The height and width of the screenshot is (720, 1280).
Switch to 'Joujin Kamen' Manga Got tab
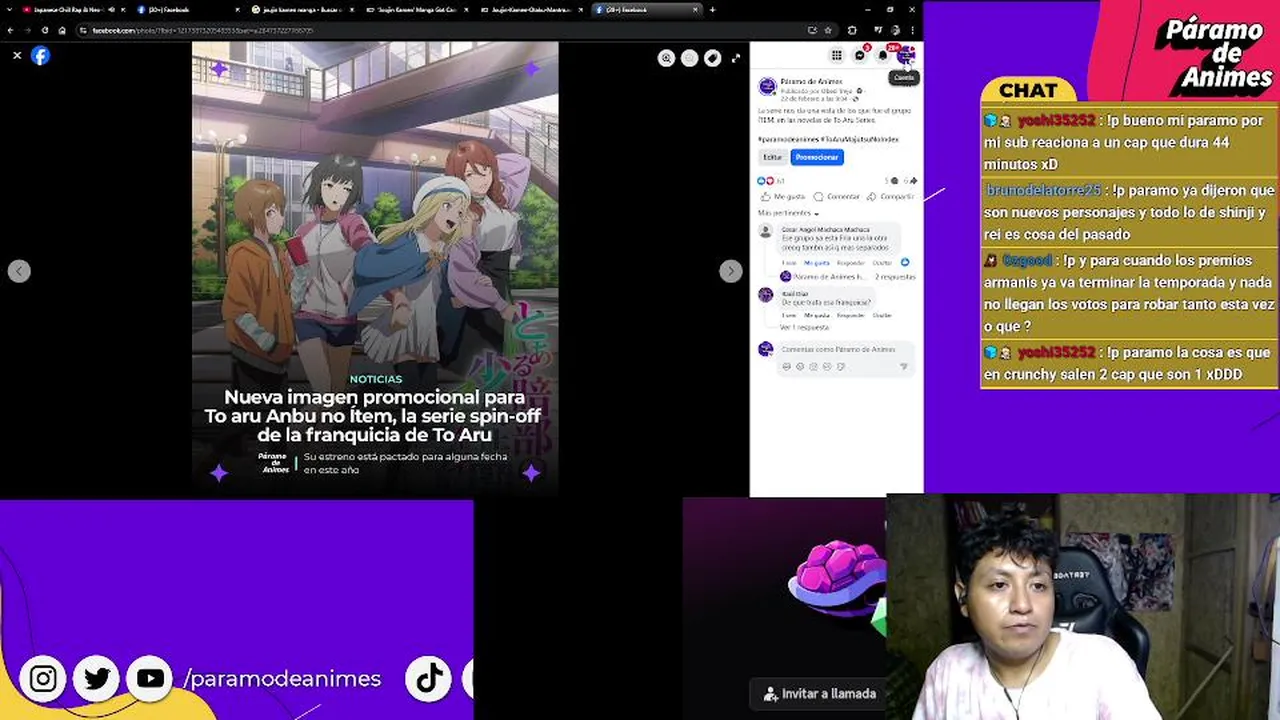point(416,9)
